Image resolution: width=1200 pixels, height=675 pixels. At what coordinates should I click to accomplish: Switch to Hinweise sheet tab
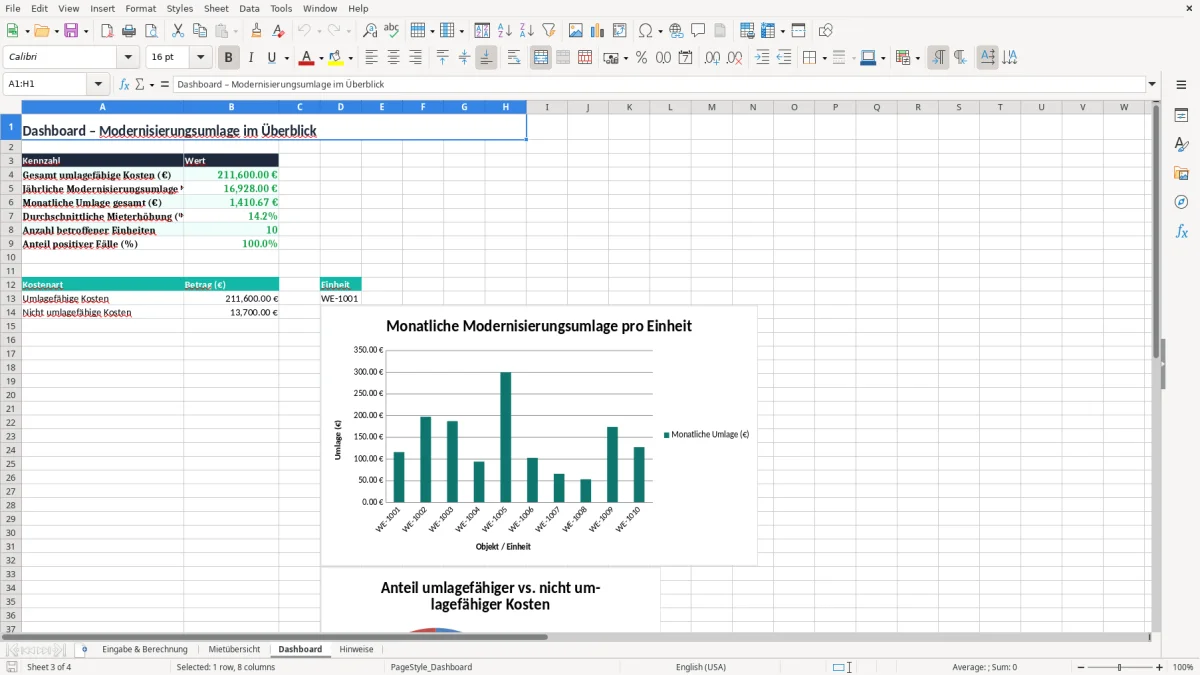[x=356, y=649]
